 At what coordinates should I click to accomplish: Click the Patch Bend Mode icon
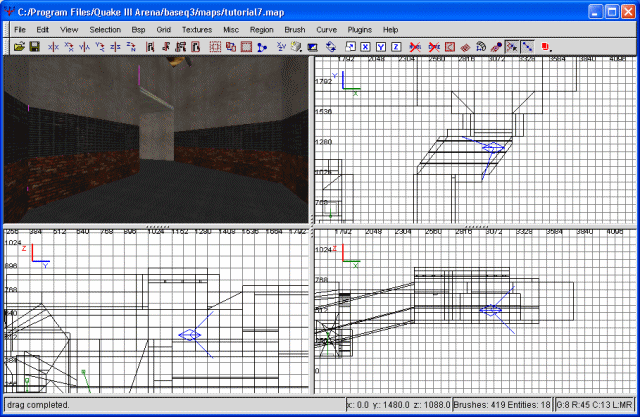[x=481, y=47]
